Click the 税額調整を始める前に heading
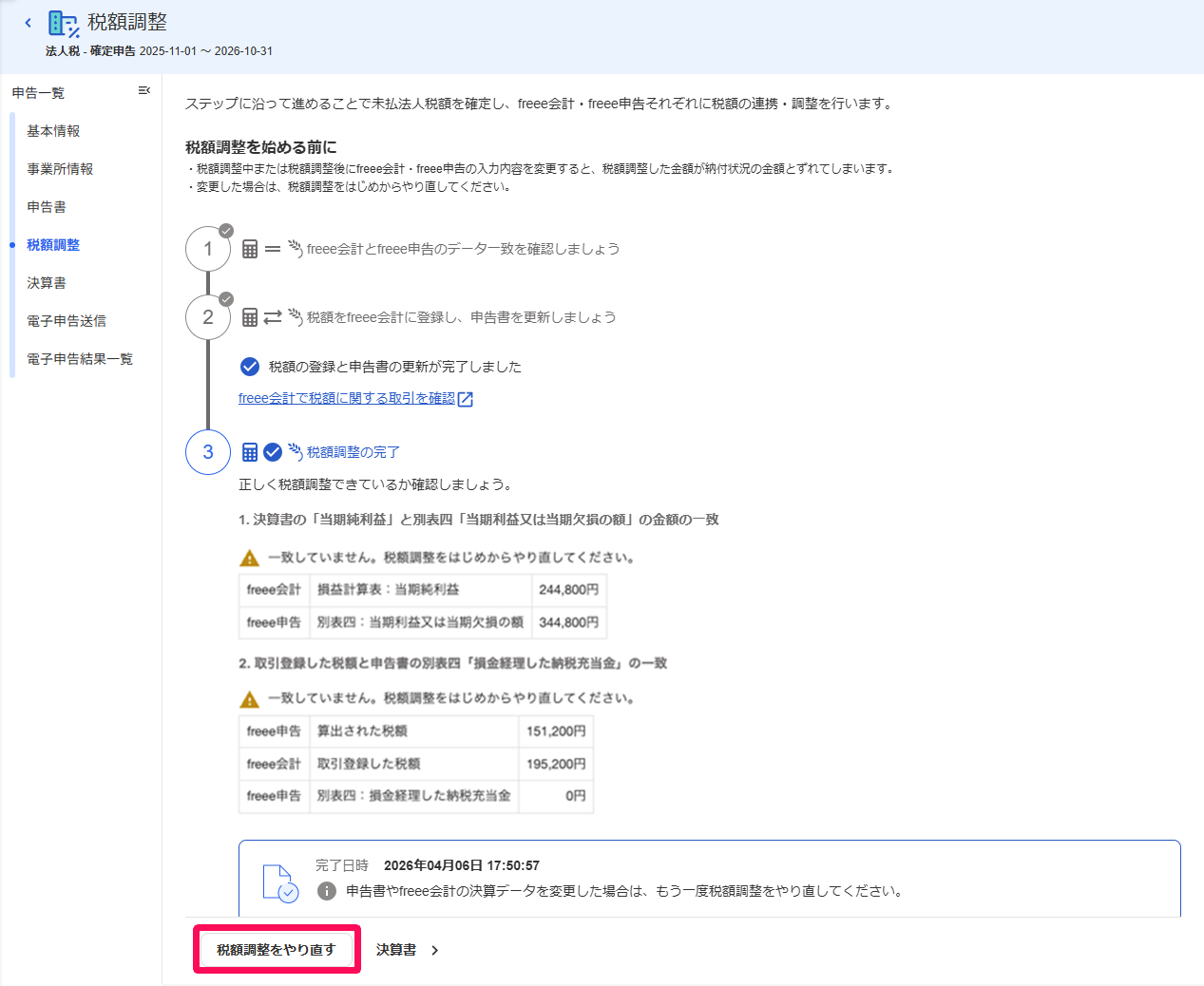The width and height of the screenshot is (1204, 986). click(x=261, y=147)
